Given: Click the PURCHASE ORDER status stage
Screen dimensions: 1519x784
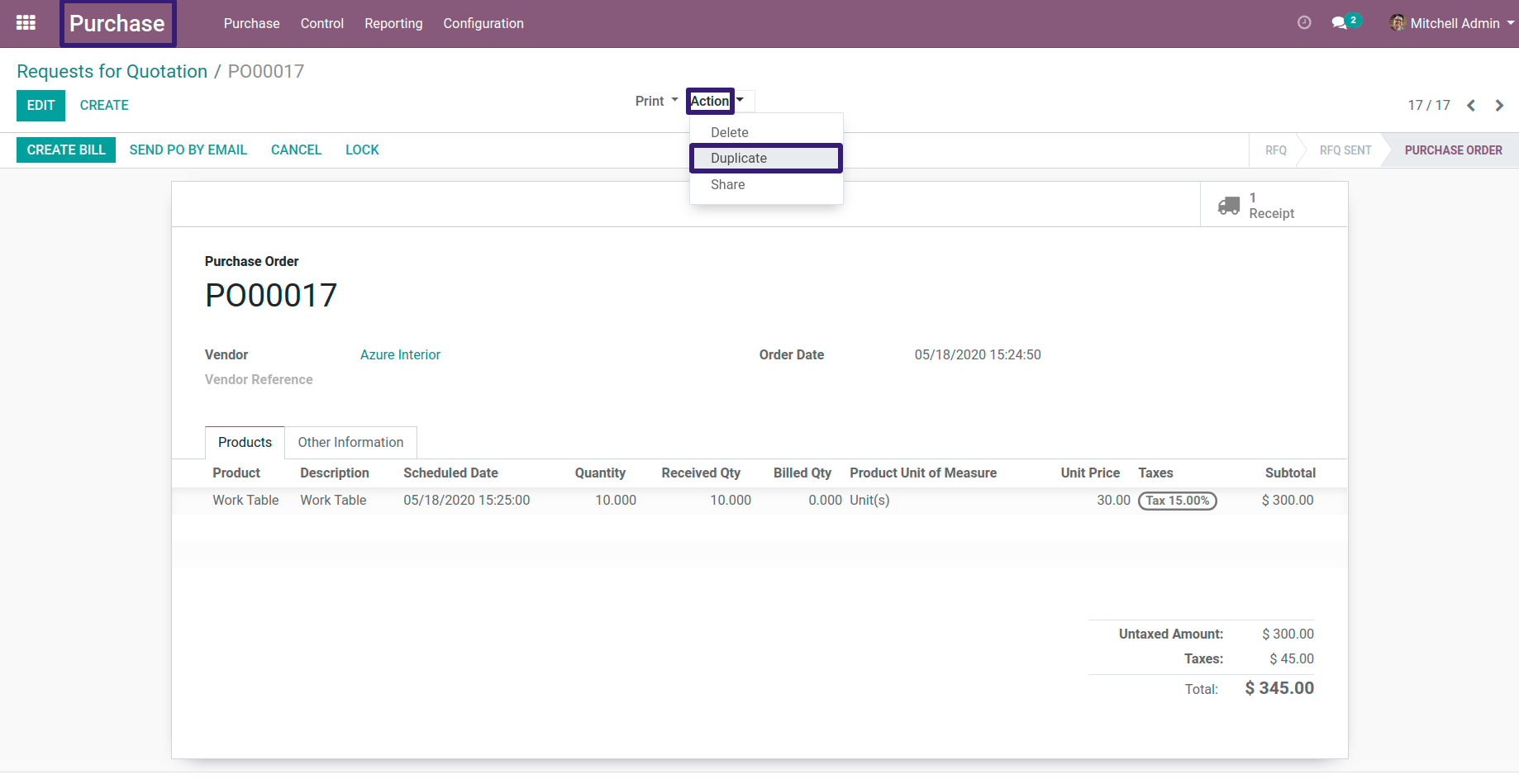Looking at the screenshot, I should point(1453,150).
